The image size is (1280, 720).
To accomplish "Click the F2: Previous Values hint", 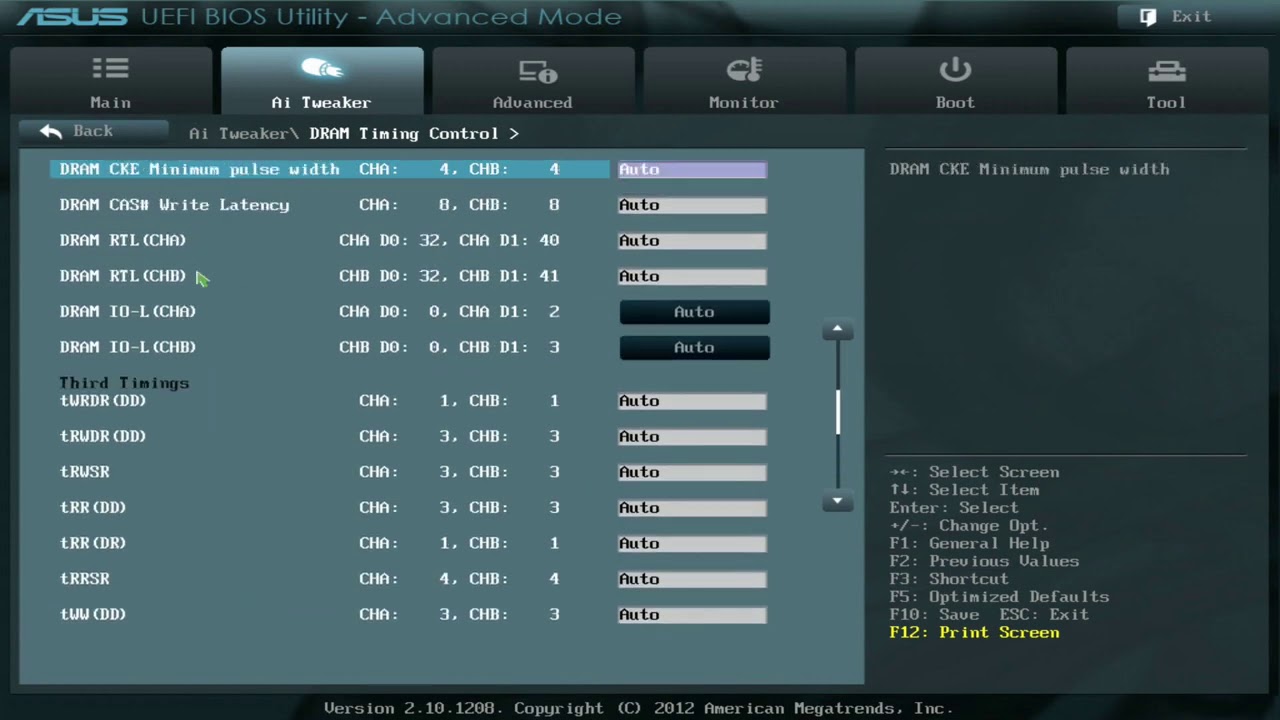I will tap(984, 562).
